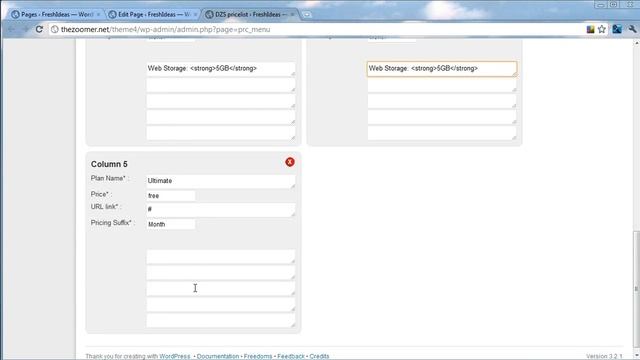Click the URL link label
640x360 pixels.
click(106, 207)
